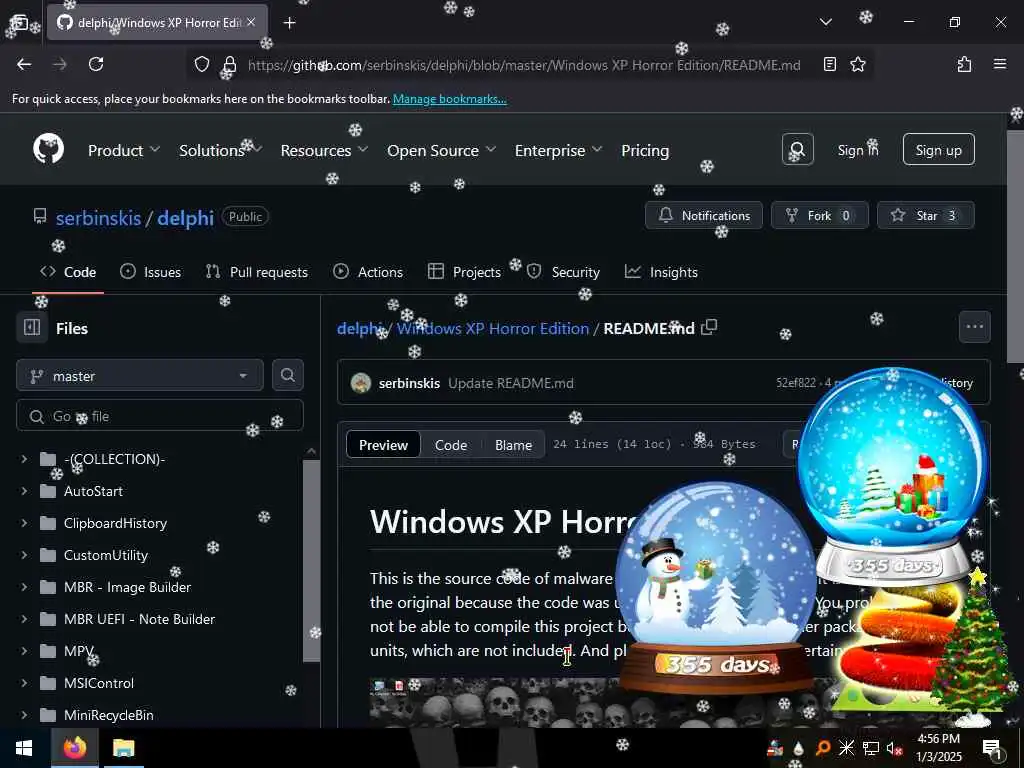Click the shield tracking protection icon

pos(202,64)
